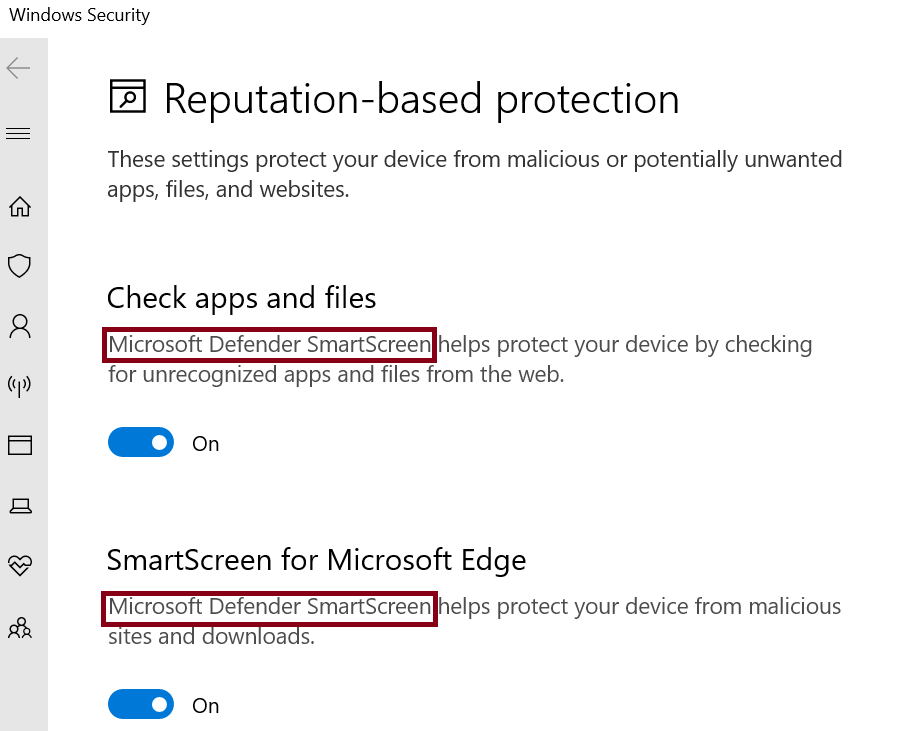Click the On label beside Edge SmartScreen switch
The height and width of the screenshot is (731, 903).
pos(205,705)
